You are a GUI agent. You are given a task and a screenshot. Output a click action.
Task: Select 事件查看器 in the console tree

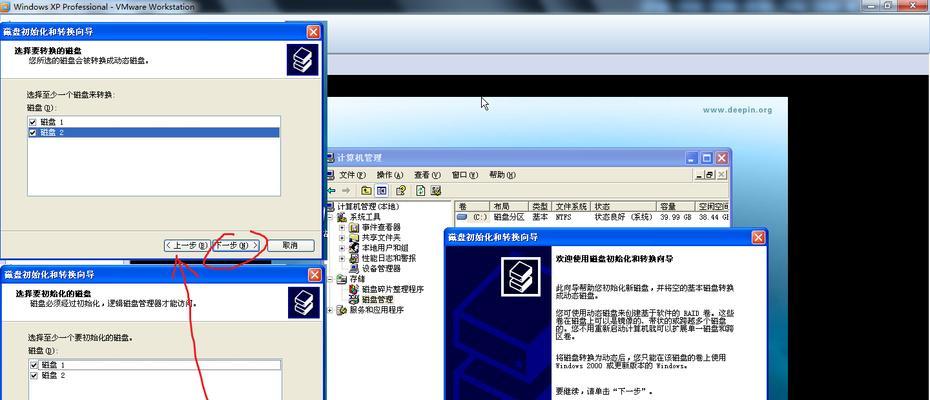point(381,227)
